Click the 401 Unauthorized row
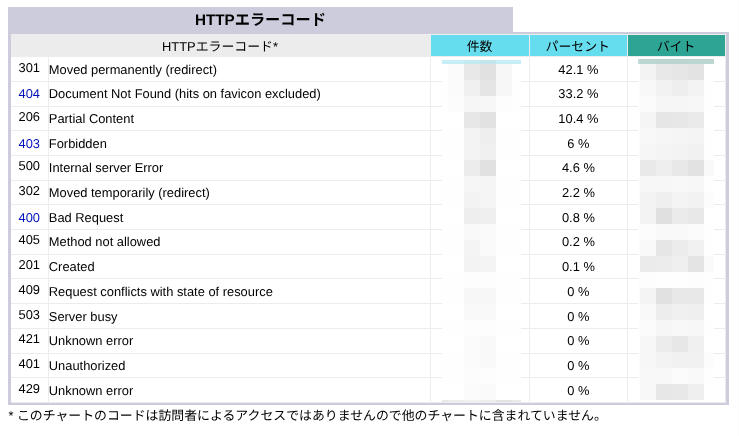739x436 pixels. click(368, 365)
